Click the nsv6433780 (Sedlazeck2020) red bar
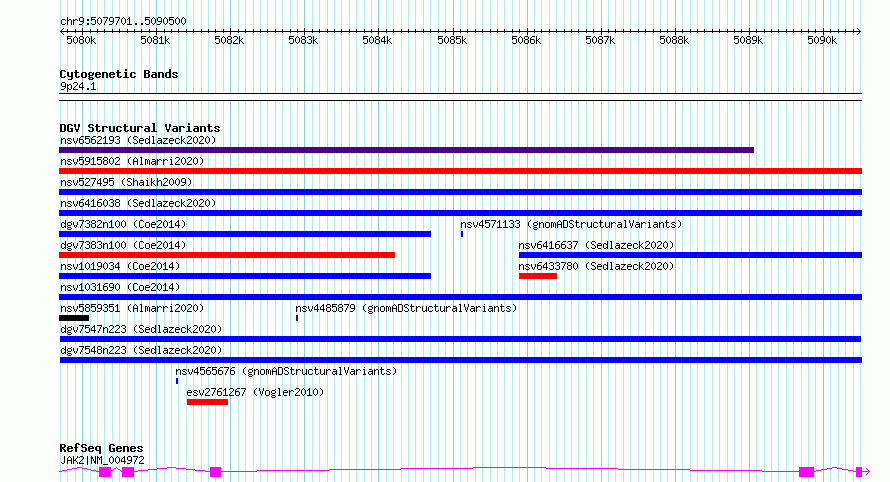The height and width of the screenshot is (482, 890). click(538, 276)
